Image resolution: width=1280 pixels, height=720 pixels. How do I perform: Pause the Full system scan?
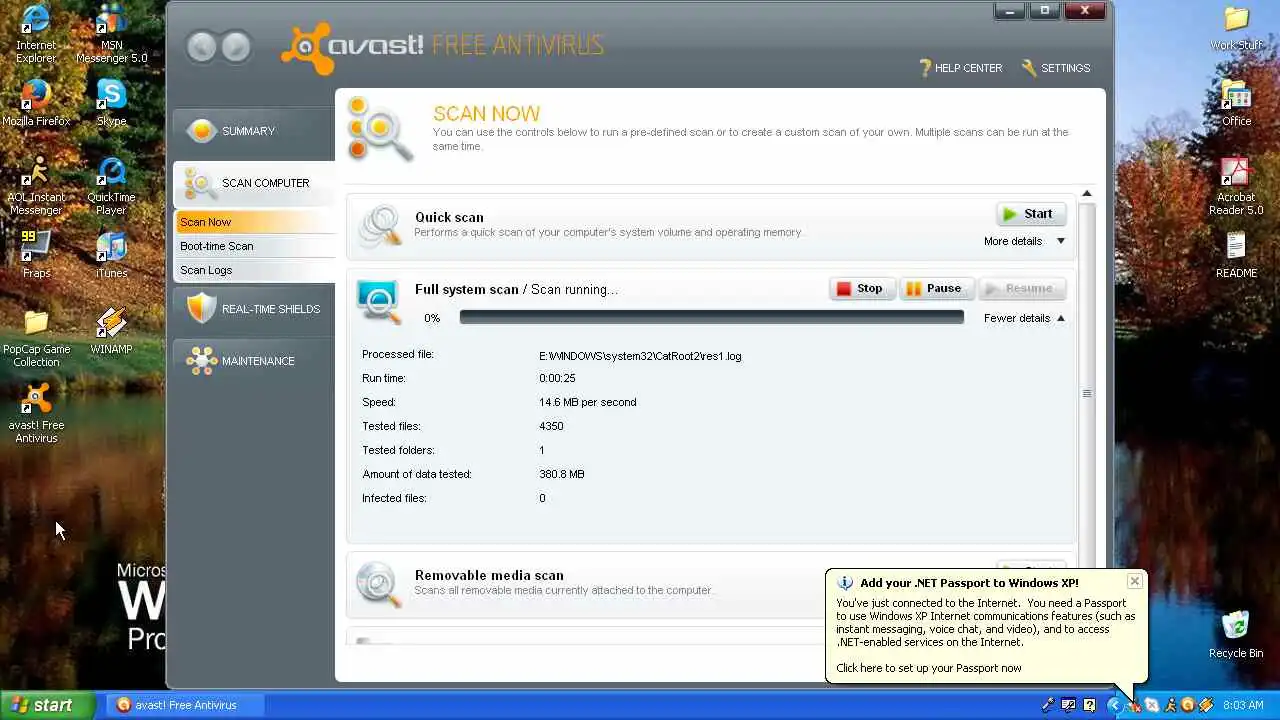pyautogui.click(x=936, y=289)
